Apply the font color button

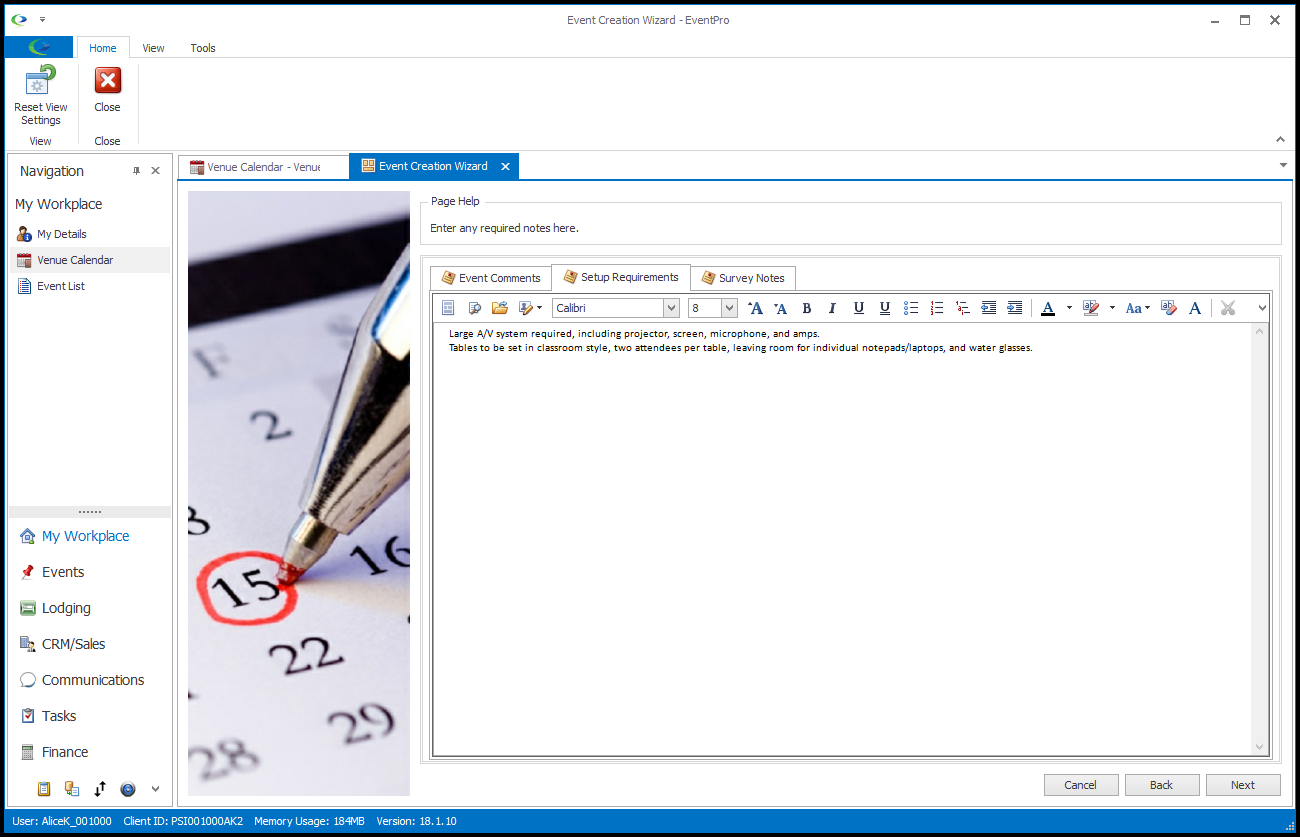point(1048,308)
